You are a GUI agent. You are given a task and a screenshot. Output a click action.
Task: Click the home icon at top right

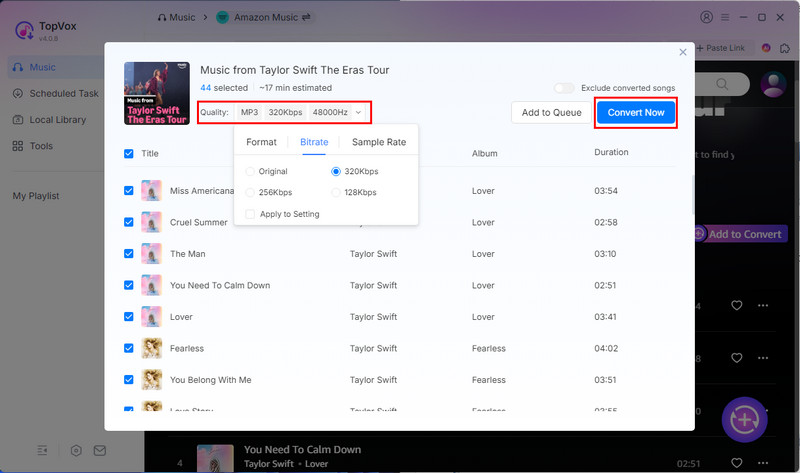785,48
